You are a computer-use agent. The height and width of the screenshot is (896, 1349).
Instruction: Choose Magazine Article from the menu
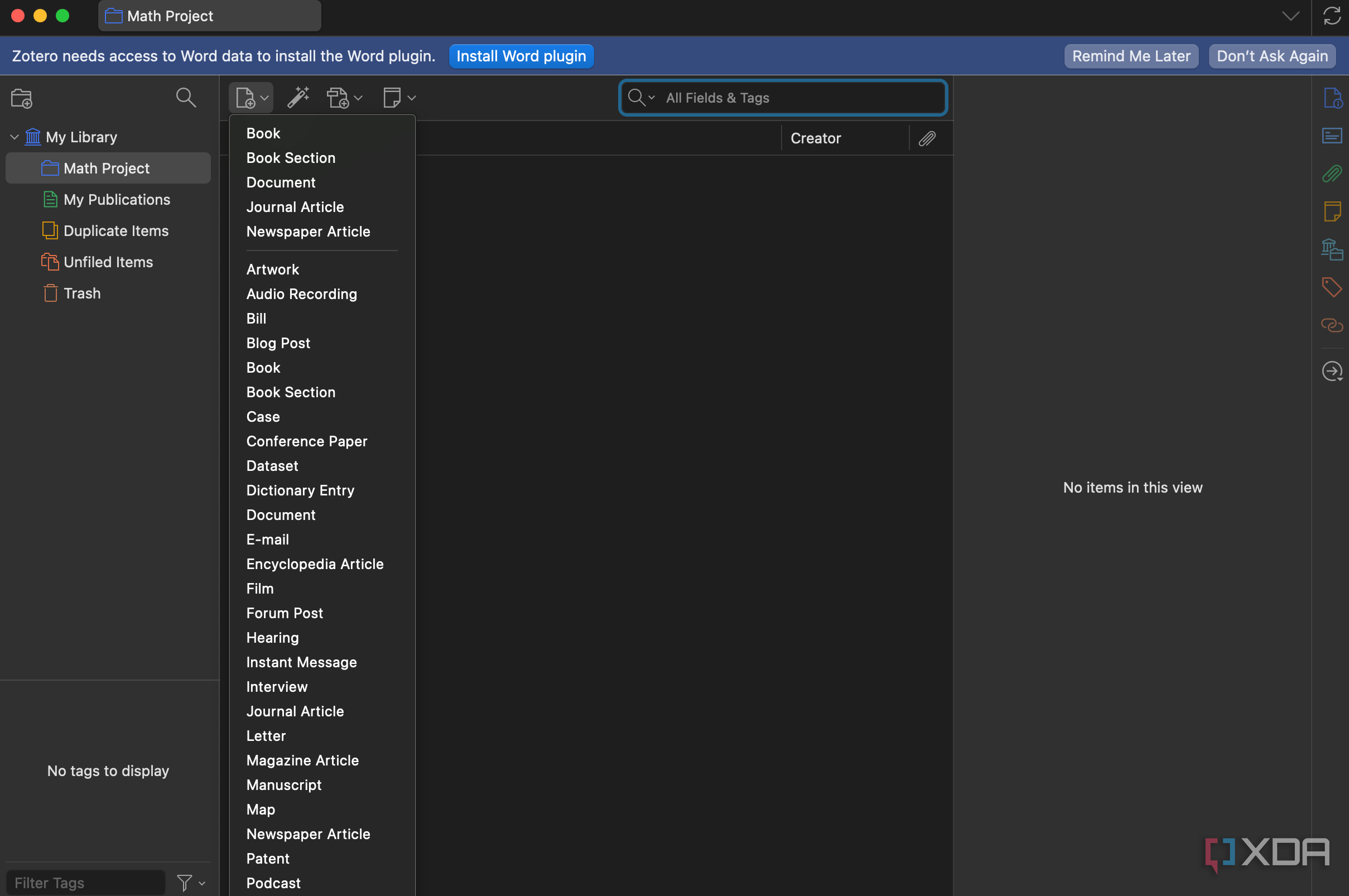[x=322, y=760]
